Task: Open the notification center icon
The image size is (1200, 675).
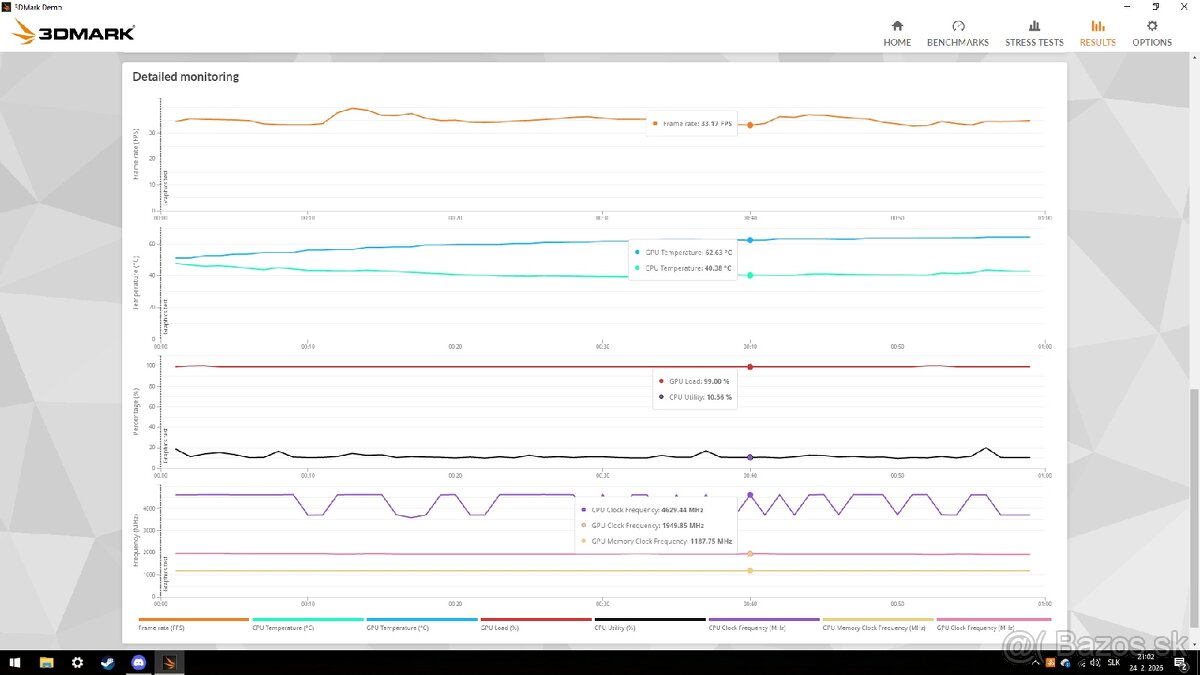Action: (x=1182, y=662)
